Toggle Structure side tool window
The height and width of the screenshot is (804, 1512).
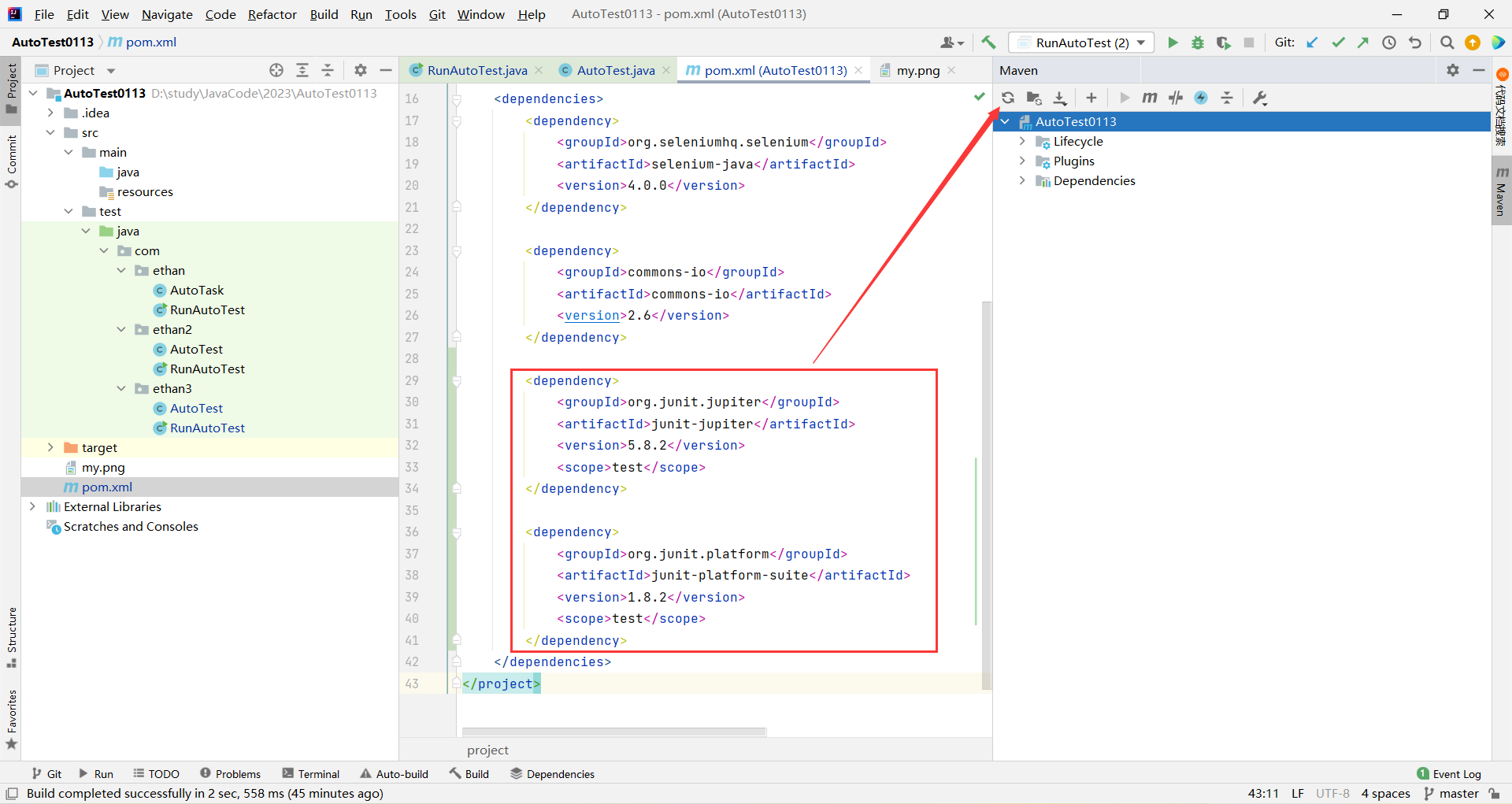point(11,636)
